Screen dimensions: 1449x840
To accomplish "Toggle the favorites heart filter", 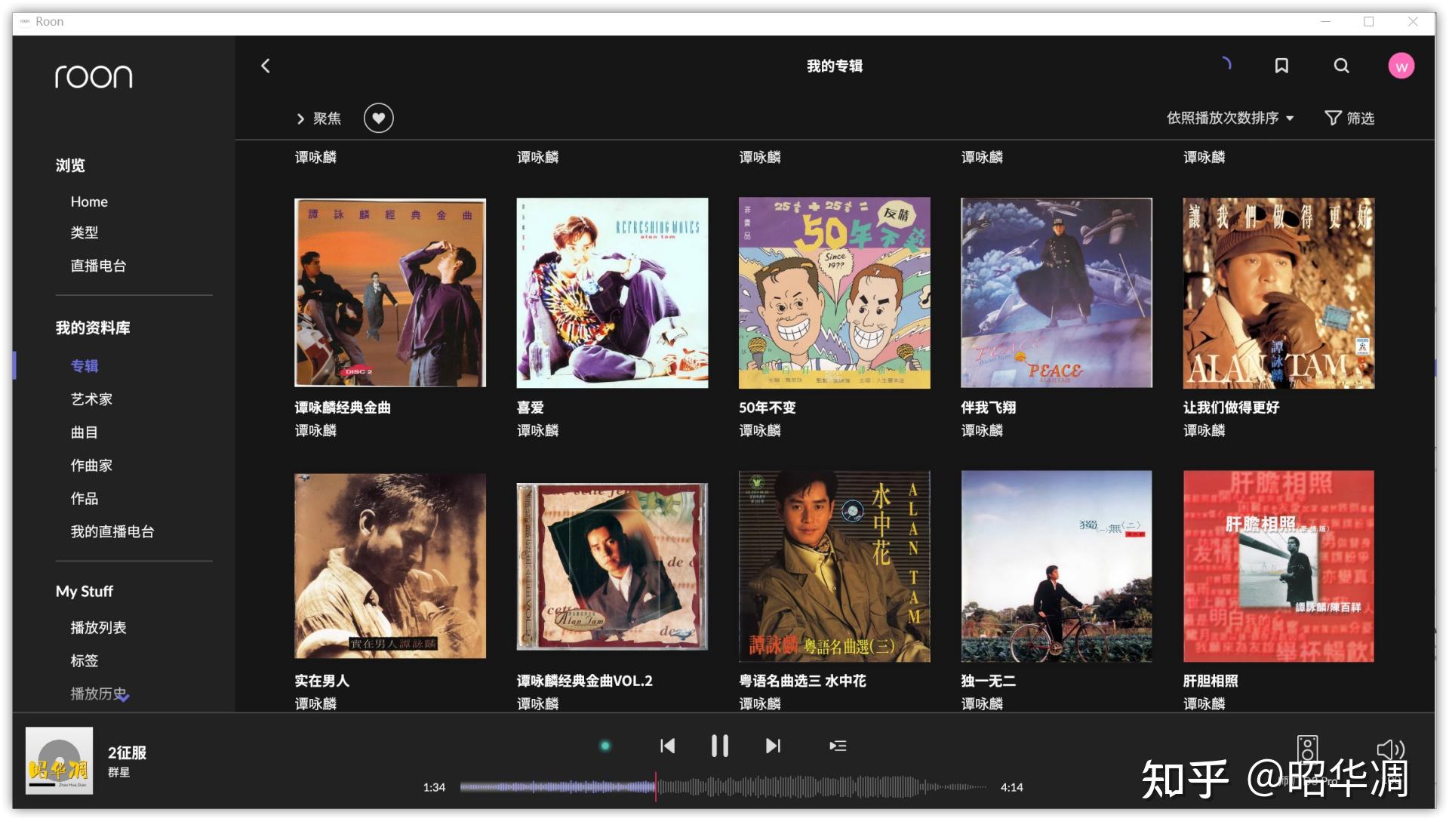I will coord(379,118).
